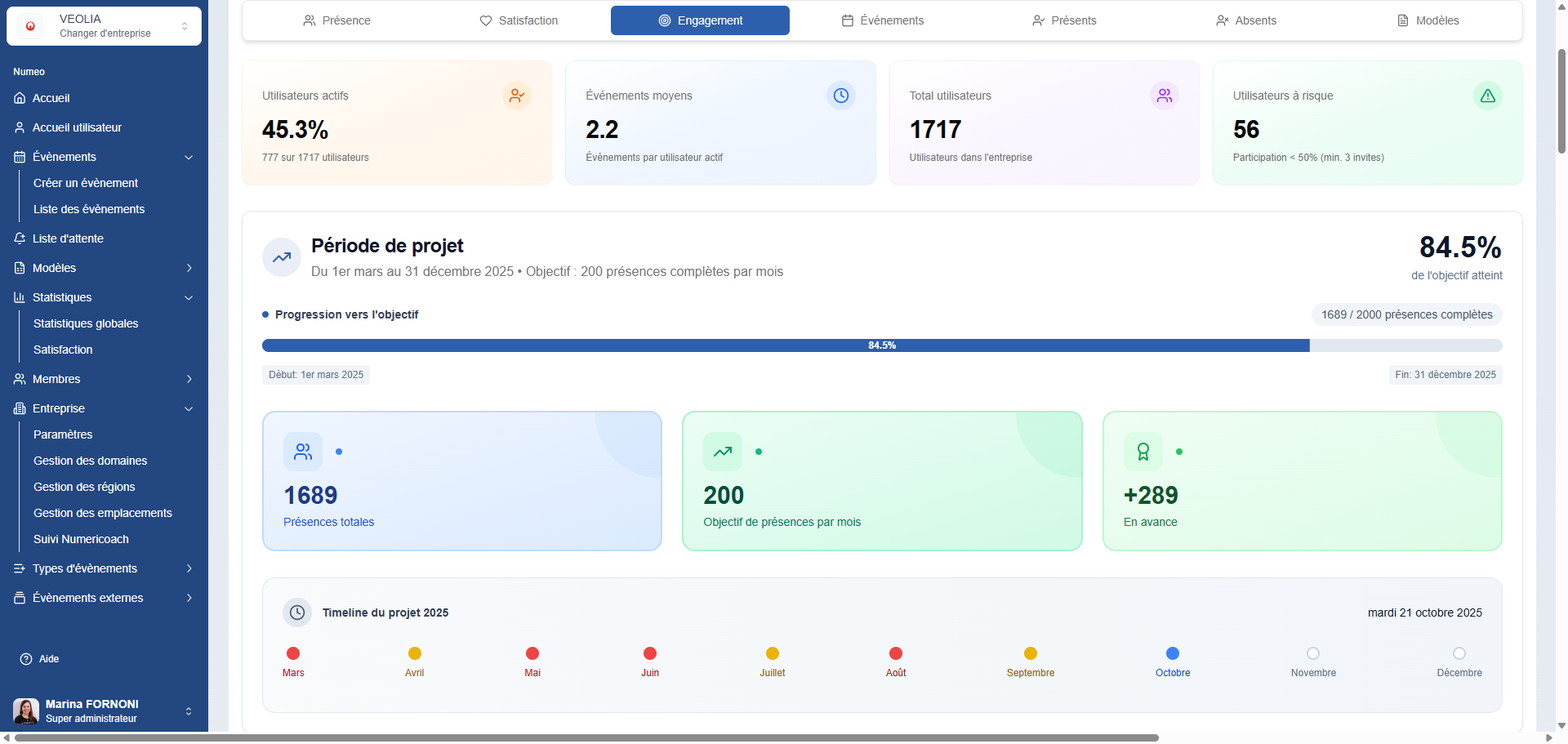1568x744 pixels.
Task: Open the Absents tab
Action: tap(1245, 20)
